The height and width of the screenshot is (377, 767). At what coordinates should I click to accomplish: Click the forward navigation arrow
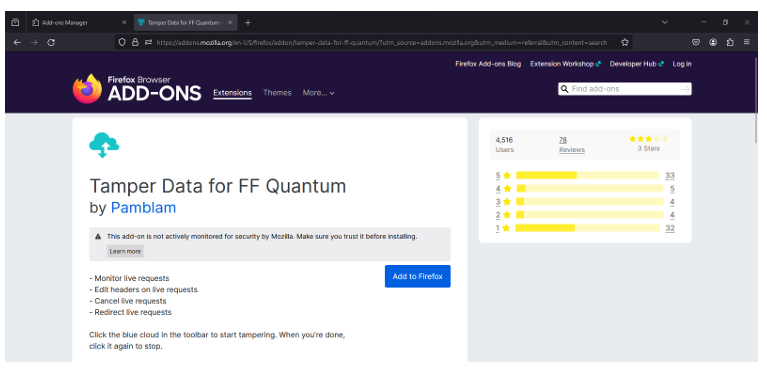pos(34,43)
